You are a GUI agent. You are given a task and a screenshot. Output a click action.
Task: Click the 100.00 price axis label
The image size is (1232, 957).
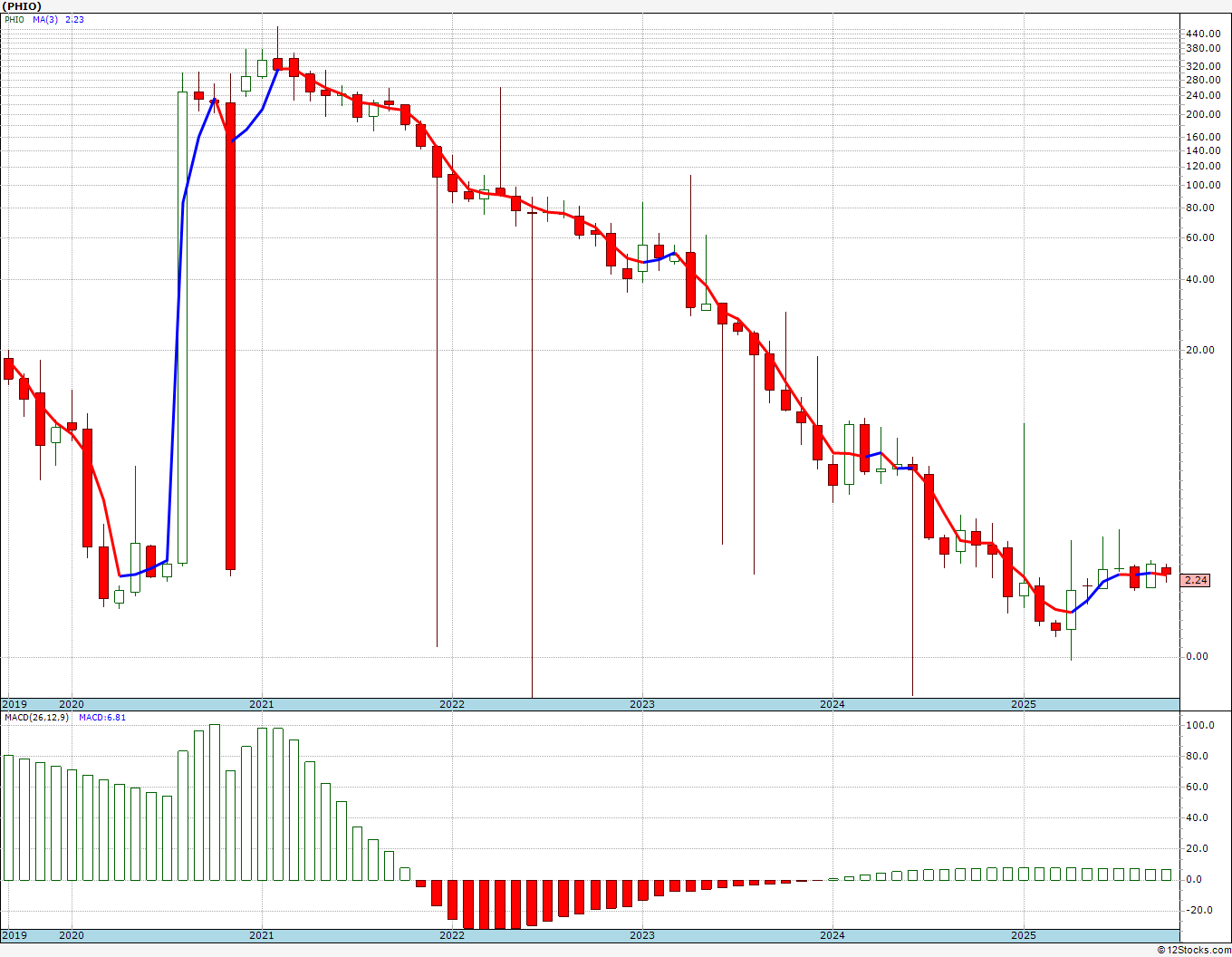[x=1202, y=185]
